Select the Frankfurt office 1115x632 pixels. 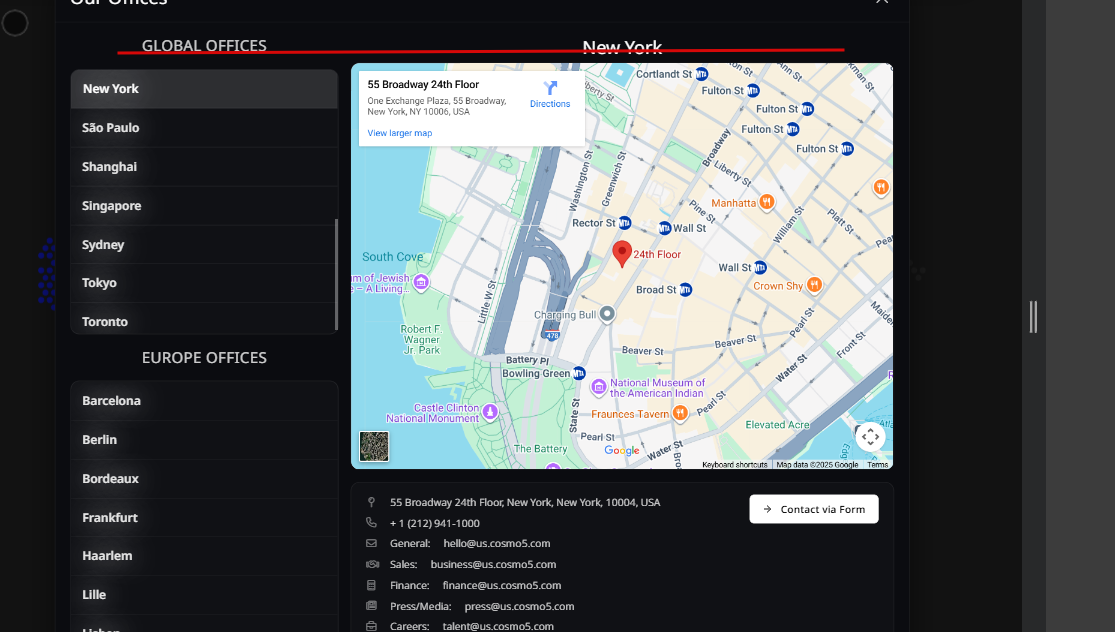203,518
